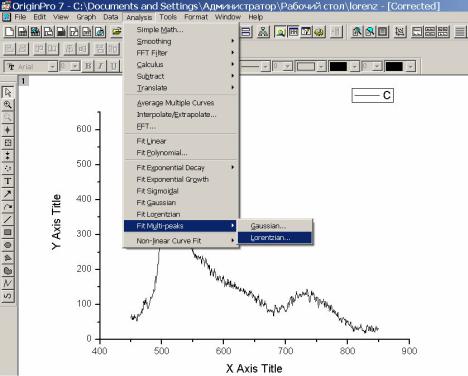
Task: Expand the FFT Filter submenu
Action: [181, 53]
